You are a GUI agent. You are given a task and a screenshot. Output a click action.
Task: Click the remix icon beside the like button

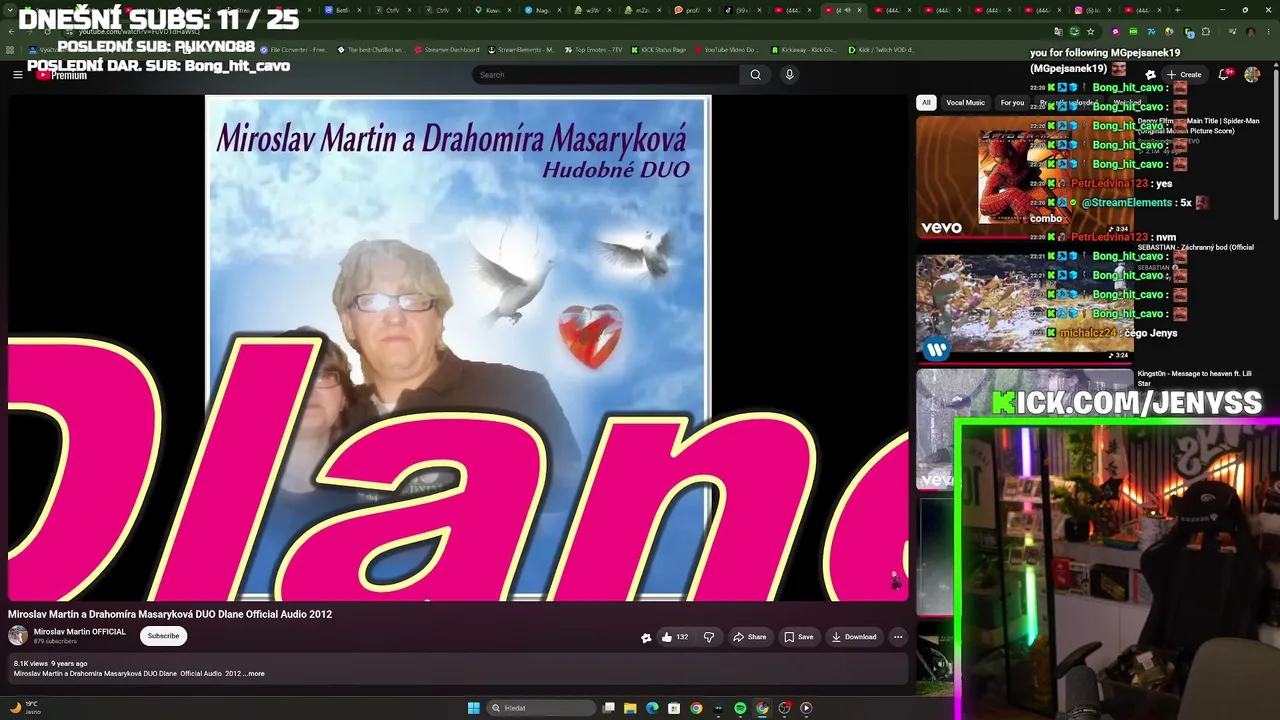(x=646, y=637)
